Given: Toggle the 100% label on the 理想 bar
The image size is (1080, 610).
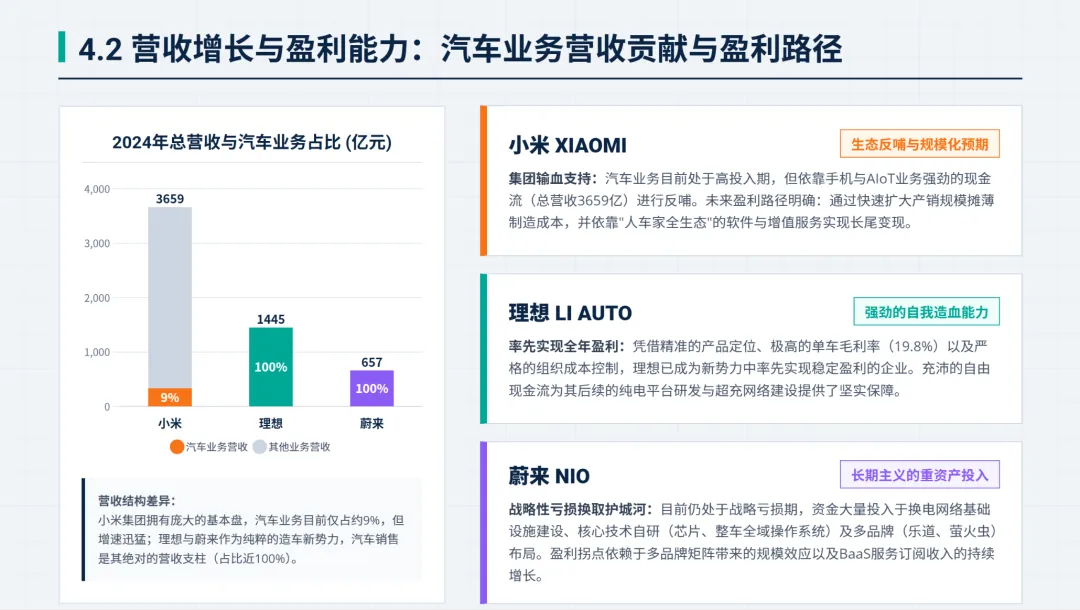Looking at the screenshot, I should click(x=270, y=365).
